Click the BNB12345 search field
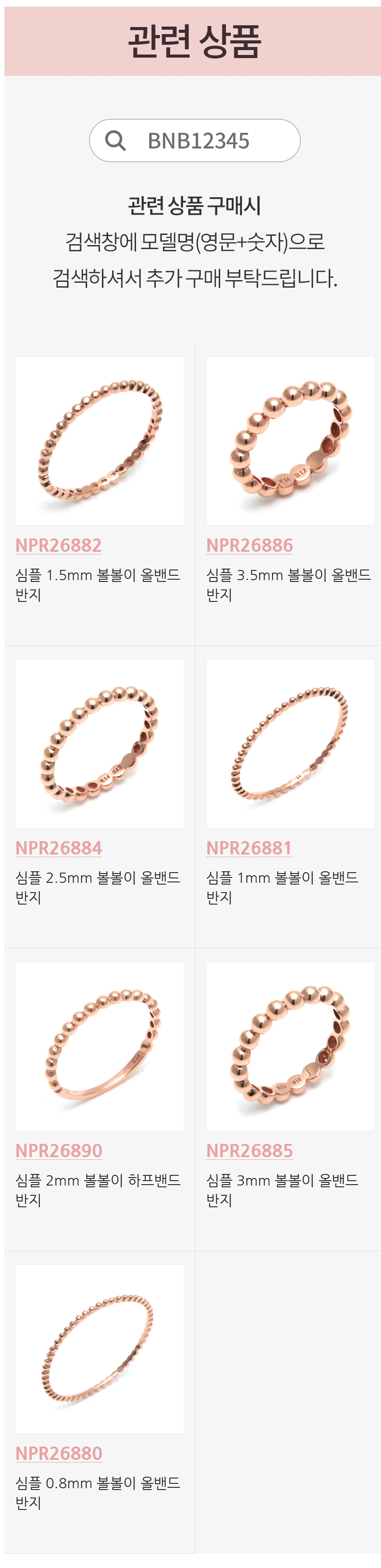 click(195, 140)
